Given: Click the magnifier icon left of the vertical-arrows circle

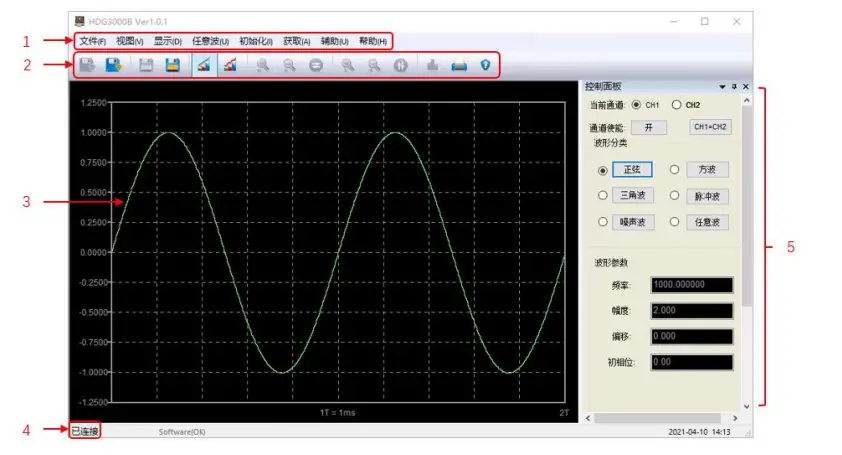Looking at the screenshot, I should point(374,66).
